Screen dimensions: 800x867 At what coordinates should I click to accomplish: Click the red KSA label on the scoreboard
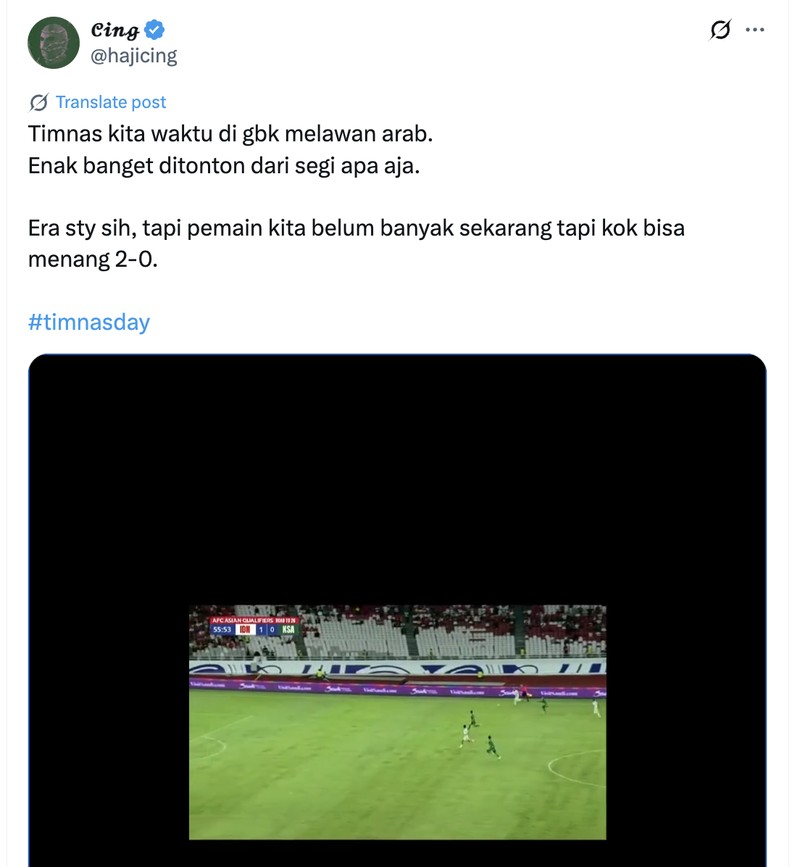point(288,629)
